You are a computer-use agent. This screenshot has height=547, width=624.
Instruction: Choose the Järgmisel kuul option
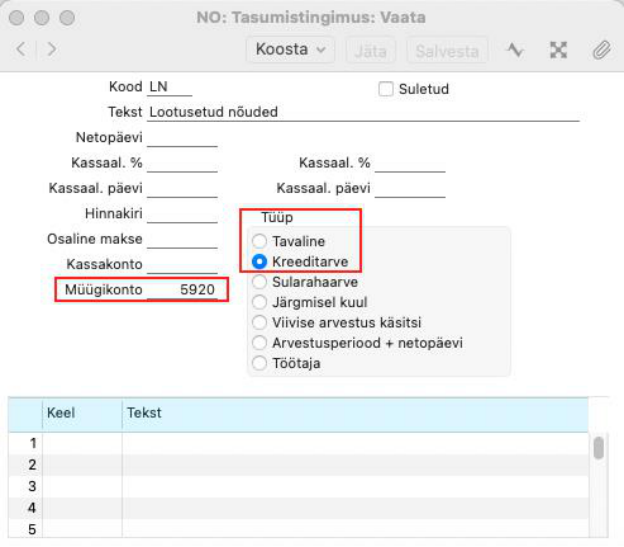click(259, 302)
